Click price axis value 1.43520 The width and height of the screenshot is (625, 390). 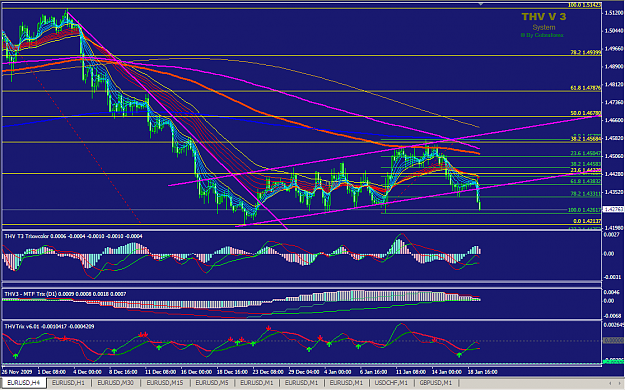coord(614,192)
